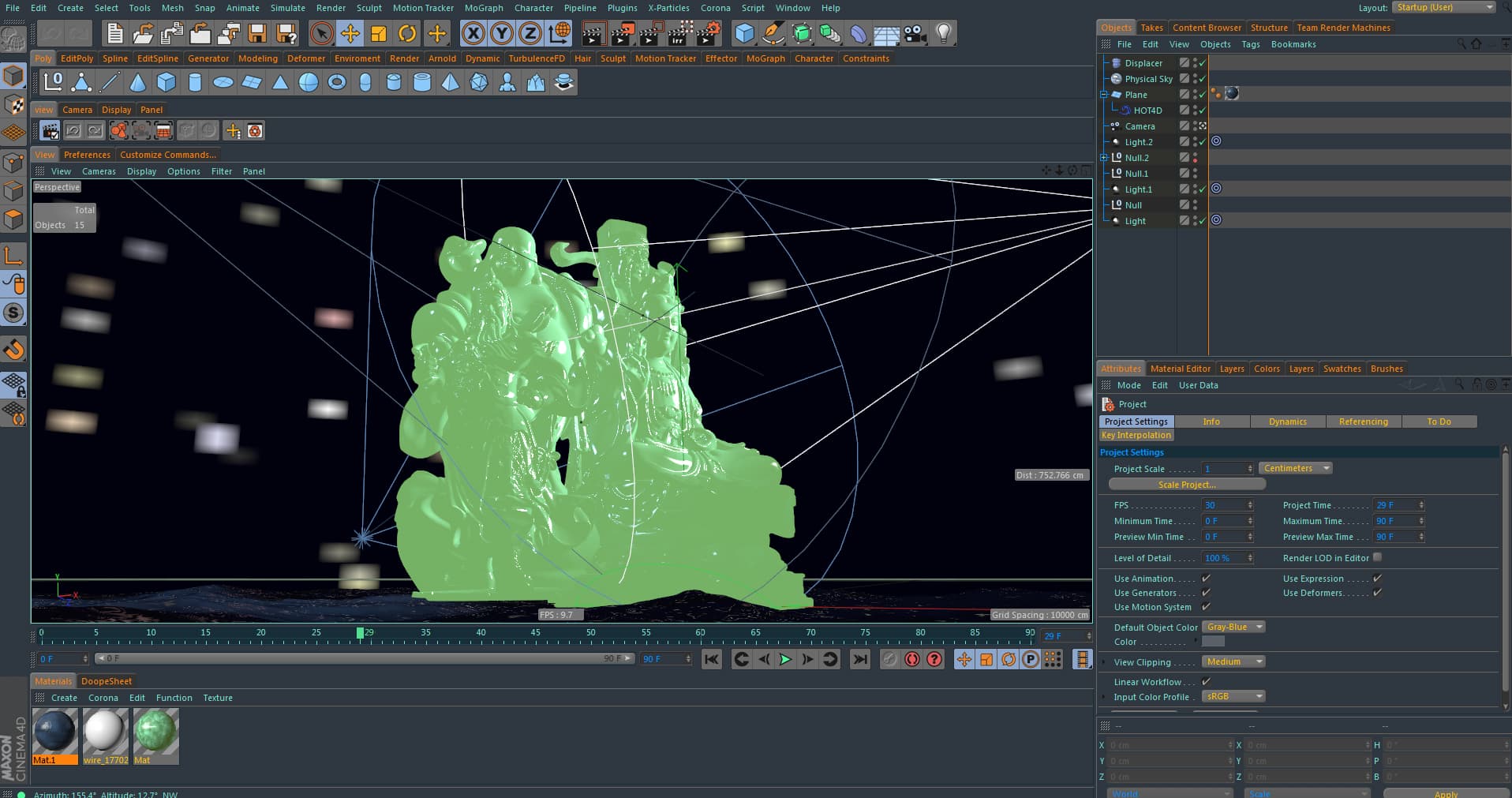Open Default Object Color Gray-Blue dropdown
1512x798 pixels.
[x=1233, y=627]
